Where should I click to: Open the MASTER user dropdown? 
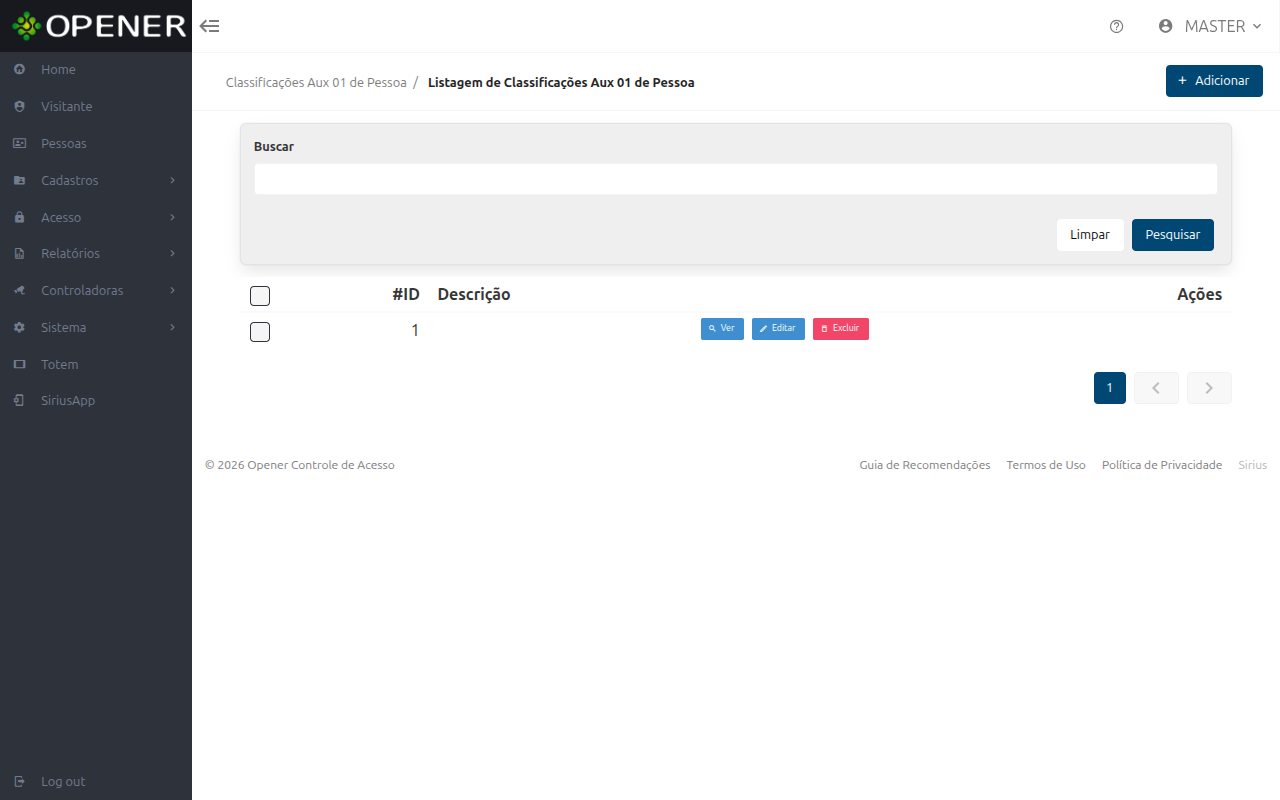[x=1210, y=26]
